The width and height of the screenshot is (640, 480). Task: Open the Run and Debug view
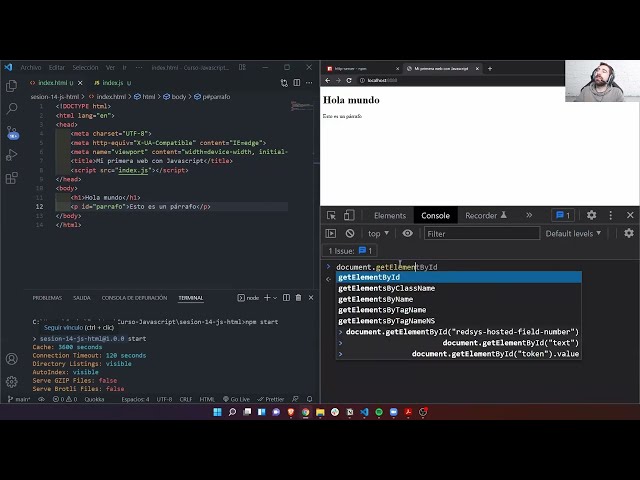point(11,155)
